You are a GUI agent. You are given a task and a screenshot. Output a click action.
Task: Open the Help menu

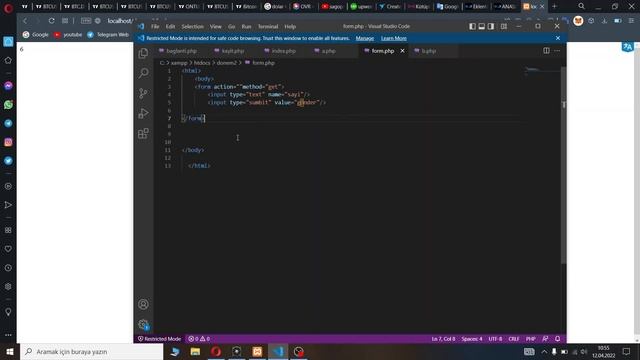290,27
